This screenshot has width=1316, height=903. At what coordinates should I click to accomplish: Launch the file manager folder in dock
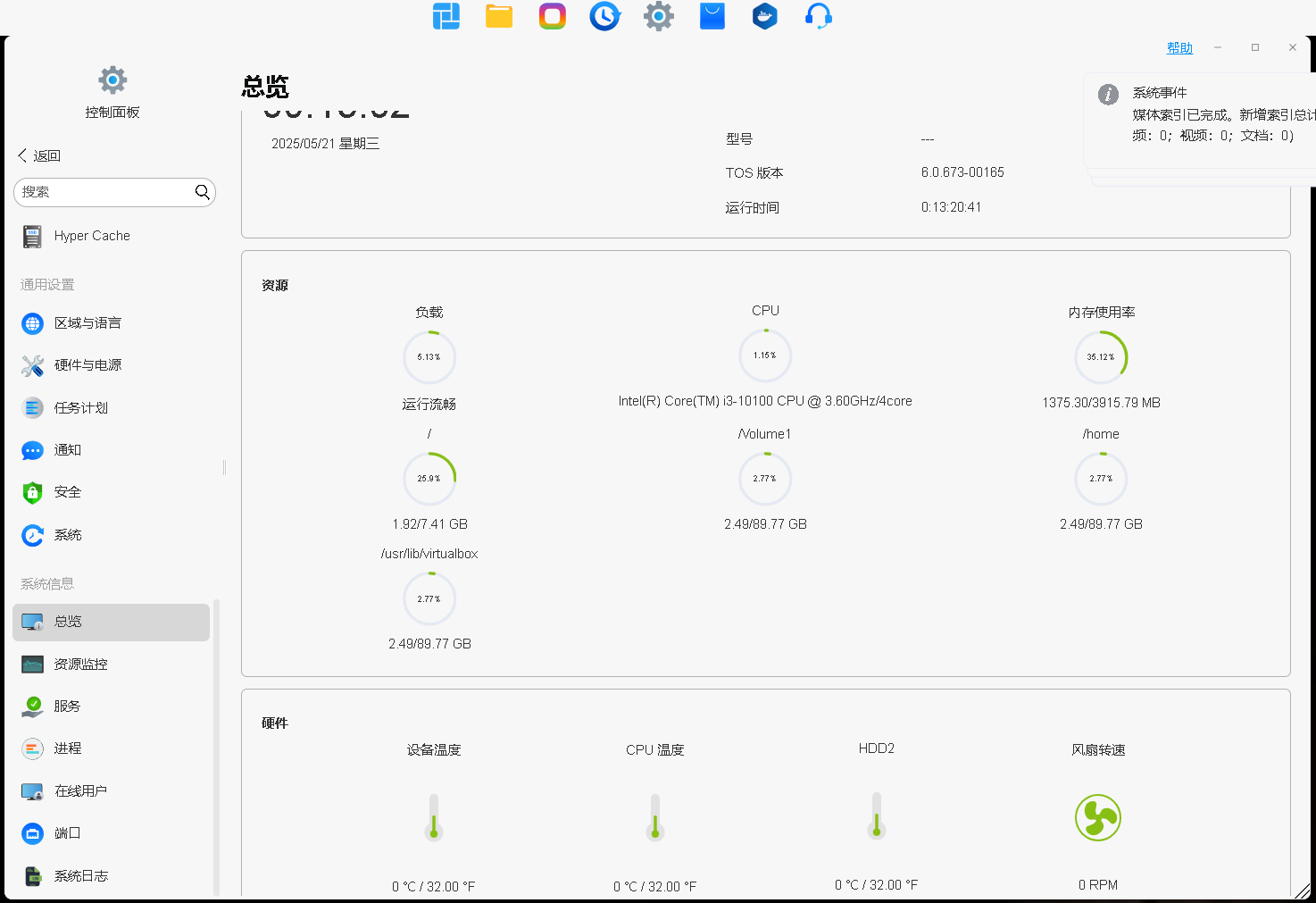[499, 16]
